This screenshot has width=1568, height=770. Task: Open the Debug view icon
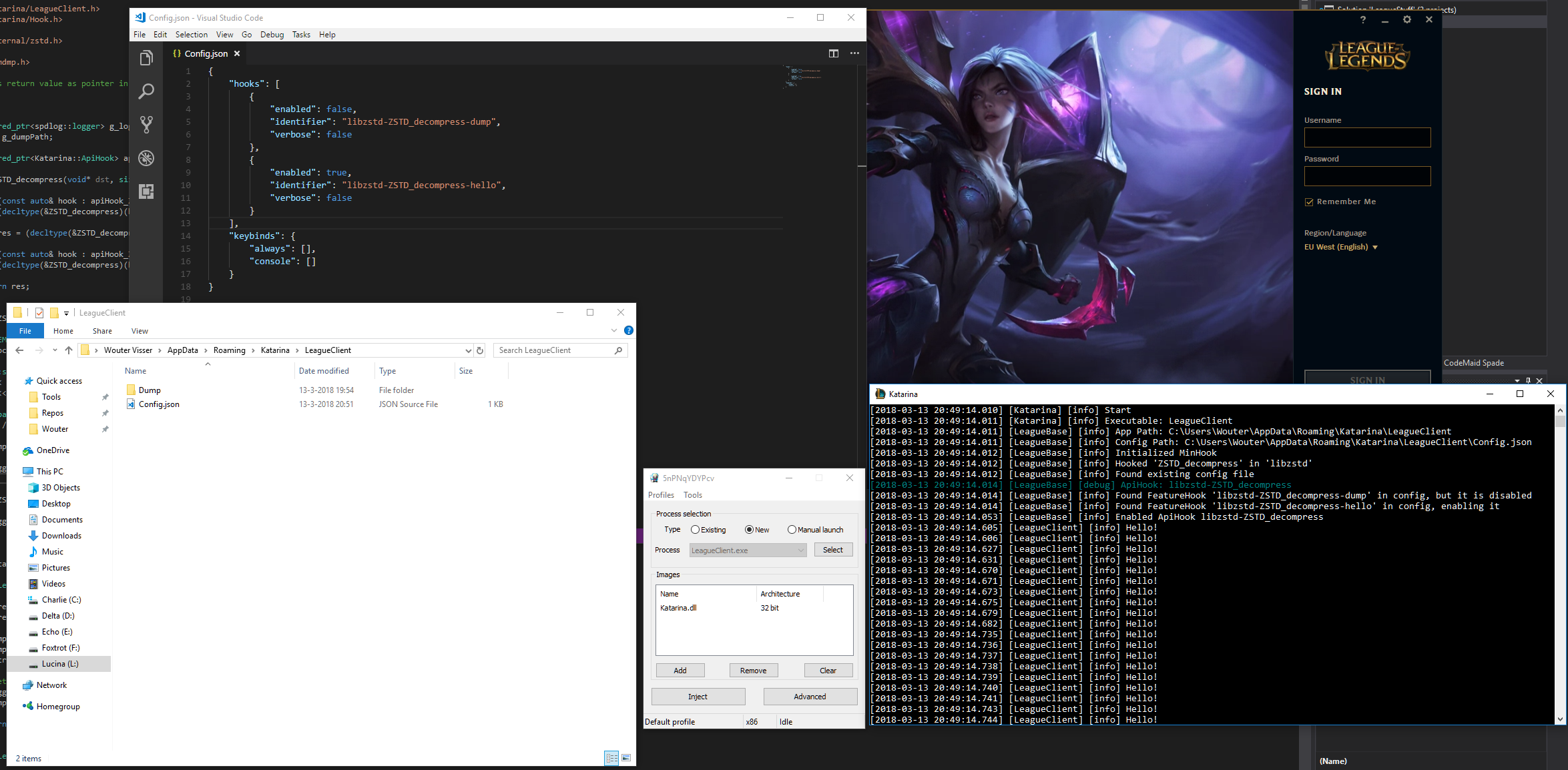[146, 158]
